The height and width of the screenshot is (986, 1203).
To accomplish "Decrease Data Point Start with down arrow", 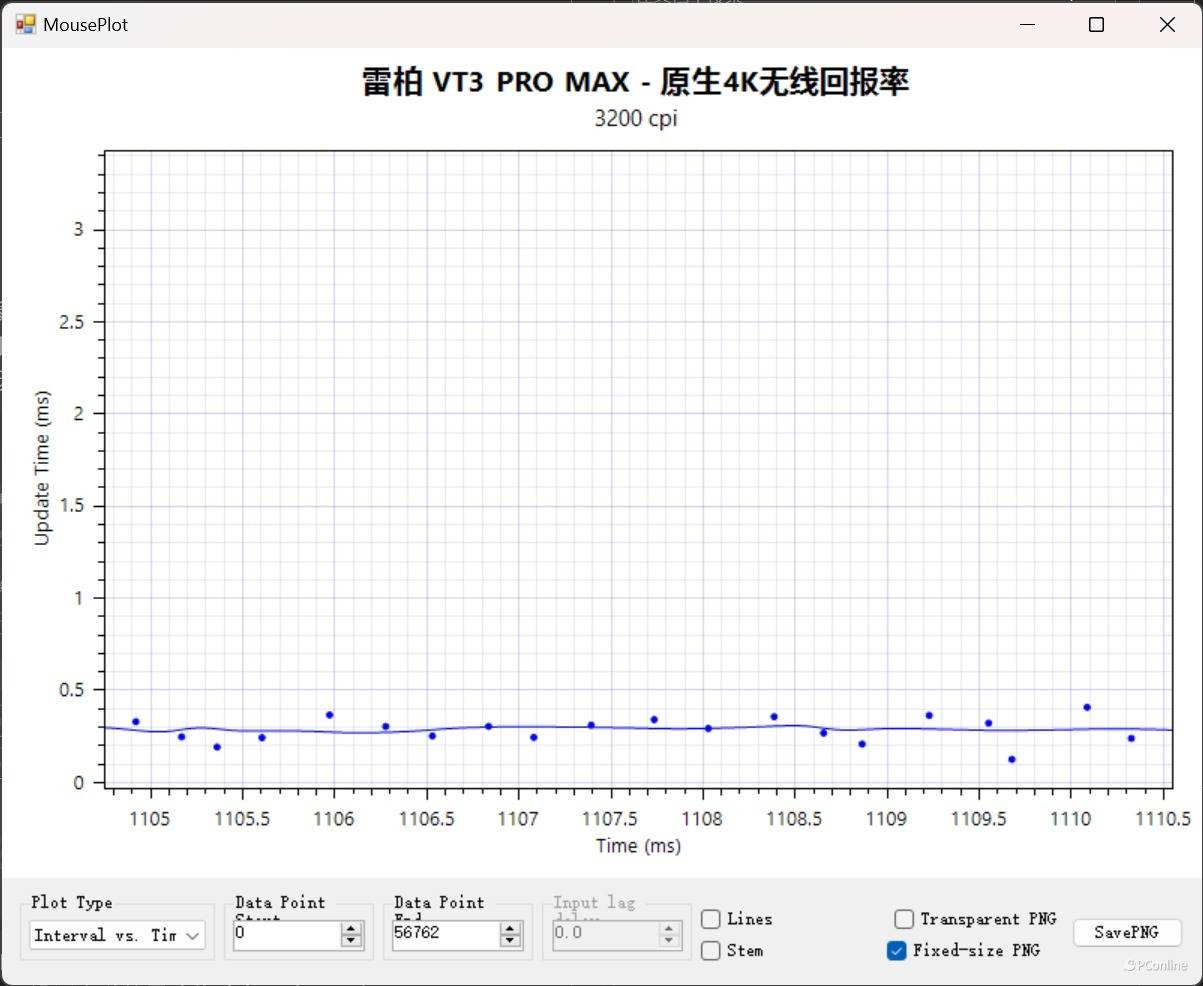I will 351,941.
